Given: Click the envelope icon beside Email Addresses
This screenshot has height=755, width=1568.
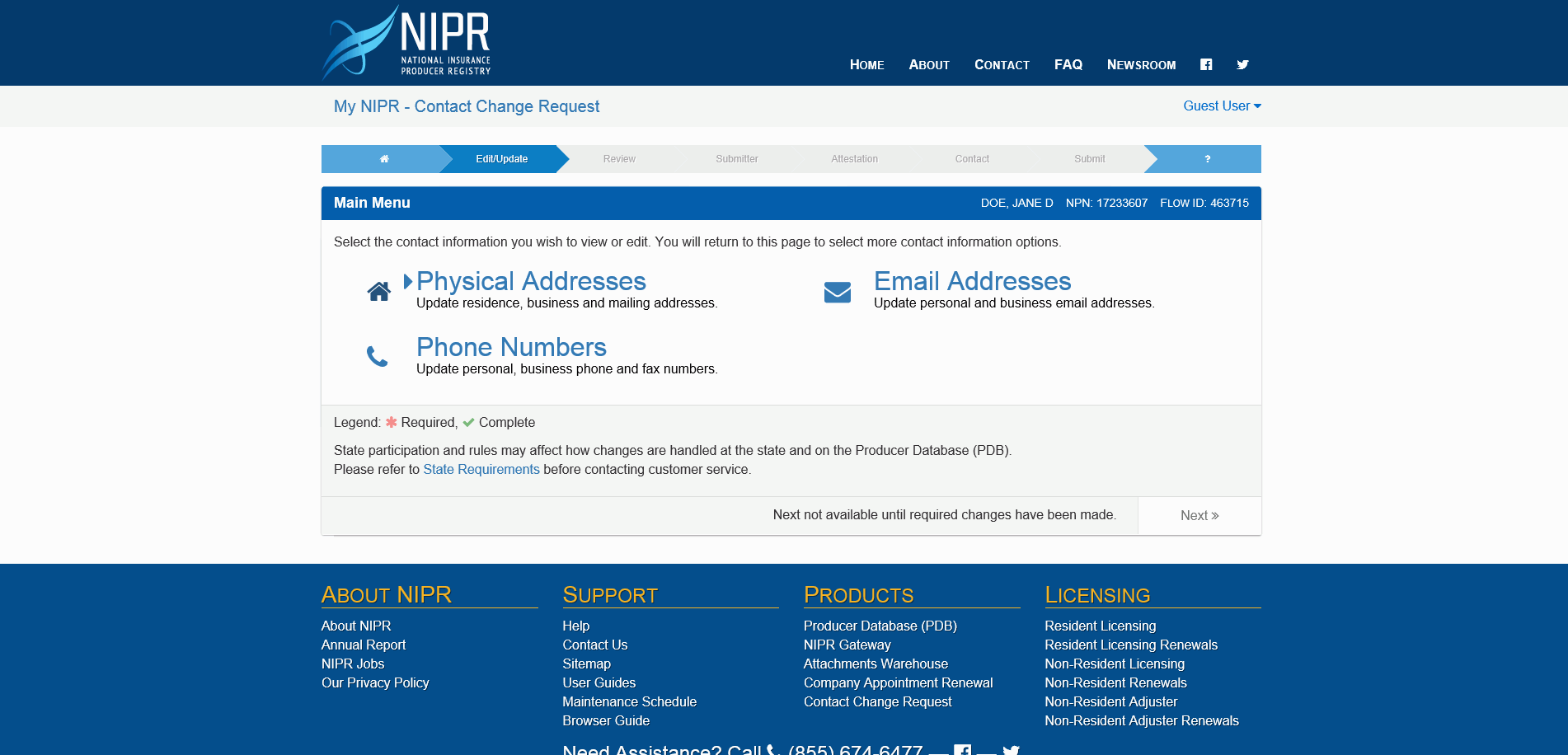Looking at the screenshot, I should point(838,292).
